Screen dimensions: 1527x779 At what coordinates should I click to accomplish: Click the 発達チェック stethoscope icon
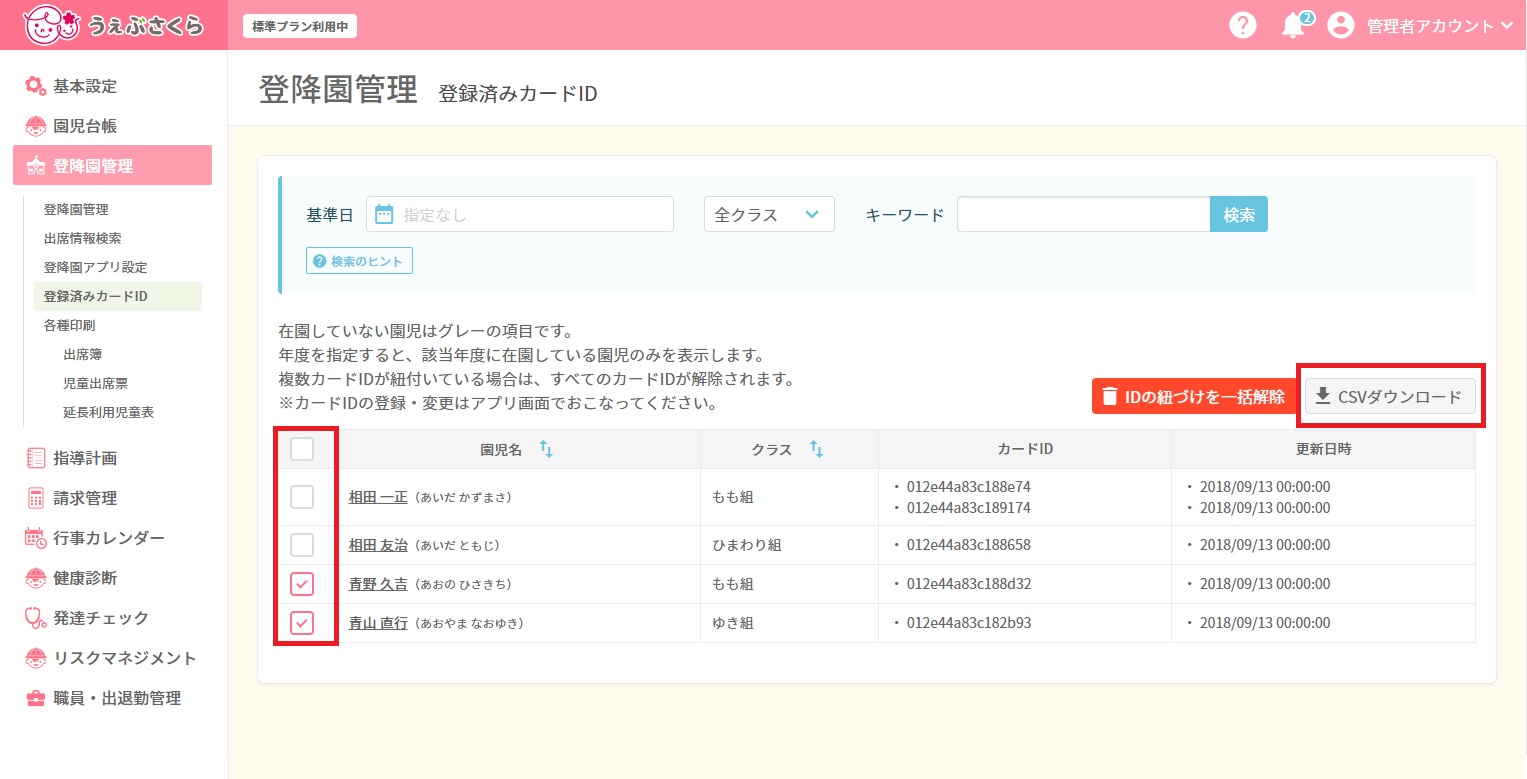35,618
